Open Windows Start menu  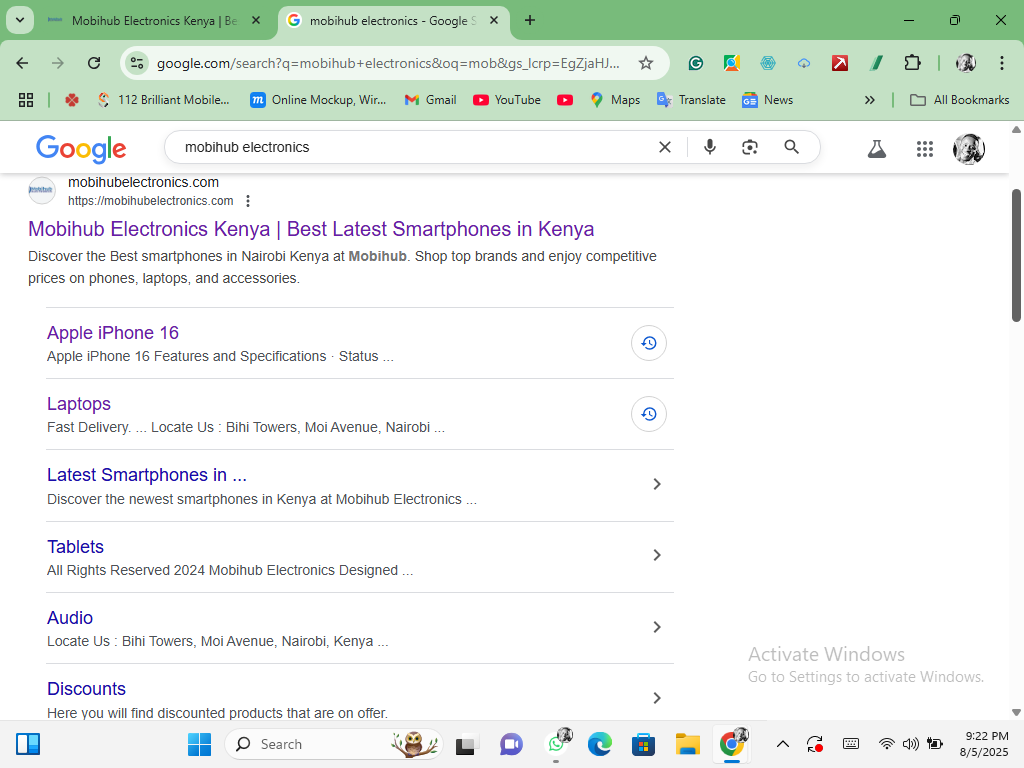pos(199,744)
